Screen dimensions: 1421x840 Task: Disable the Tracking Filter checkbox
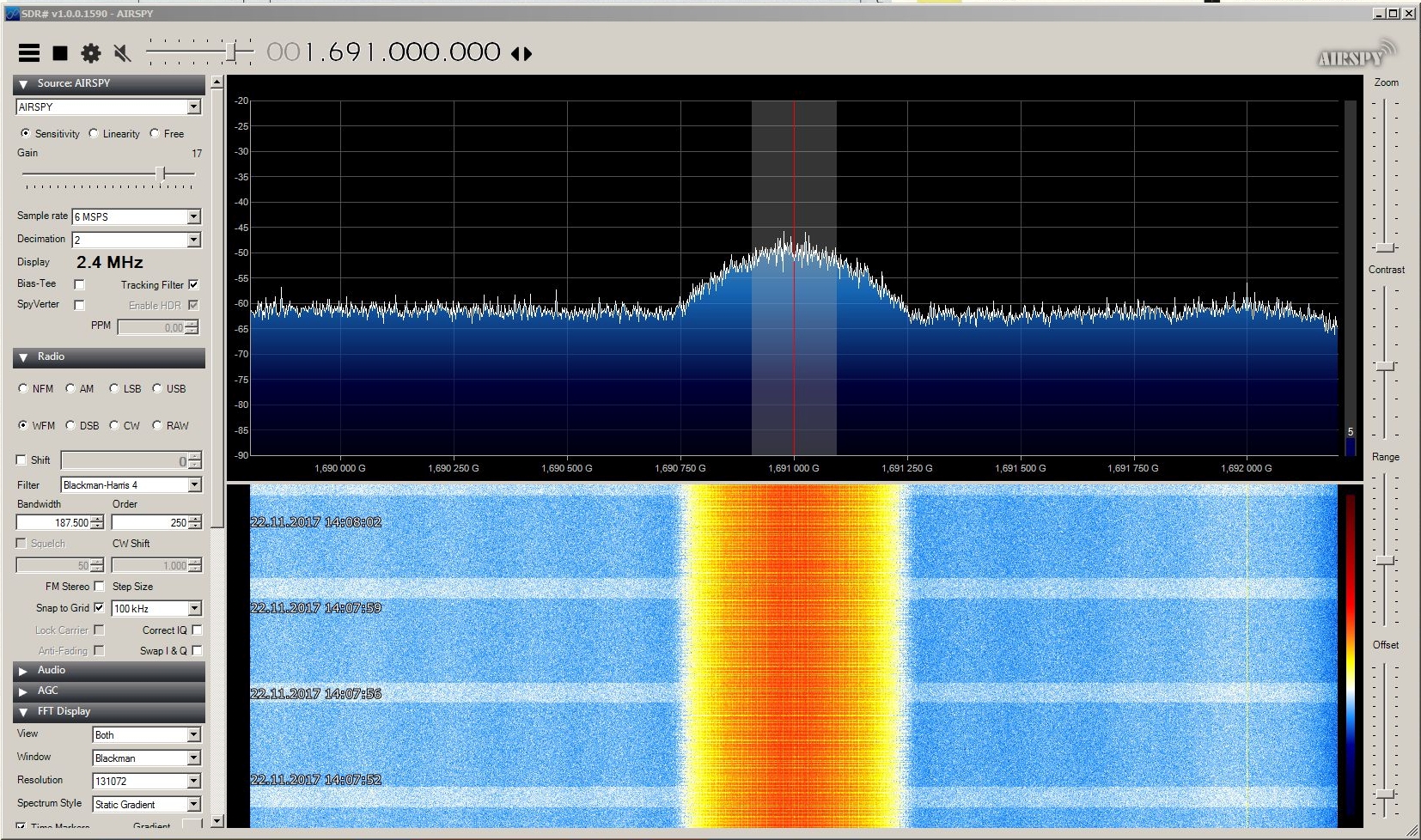(193, 284)
